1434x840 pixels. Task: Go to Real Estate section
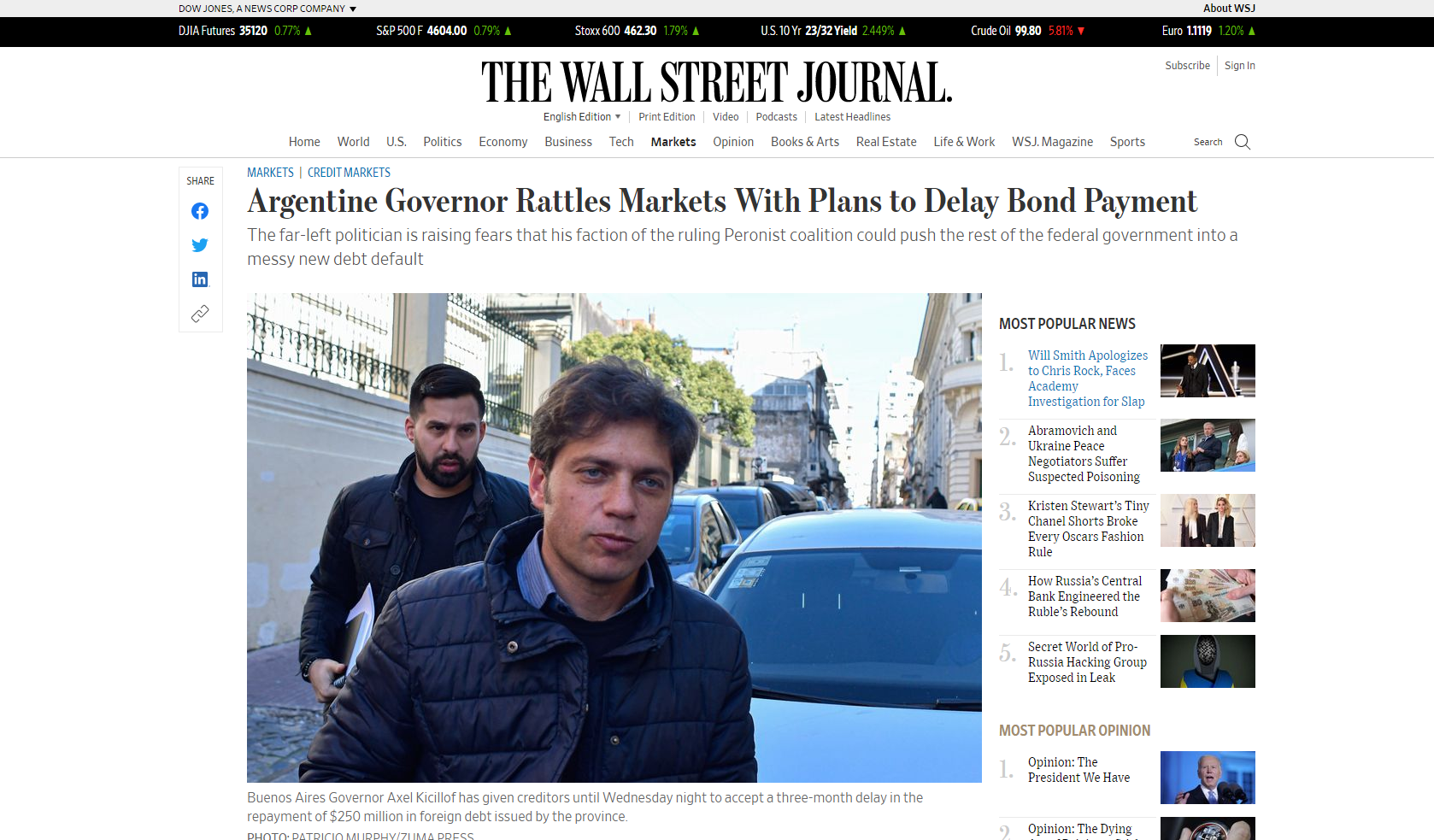point(886,142)
